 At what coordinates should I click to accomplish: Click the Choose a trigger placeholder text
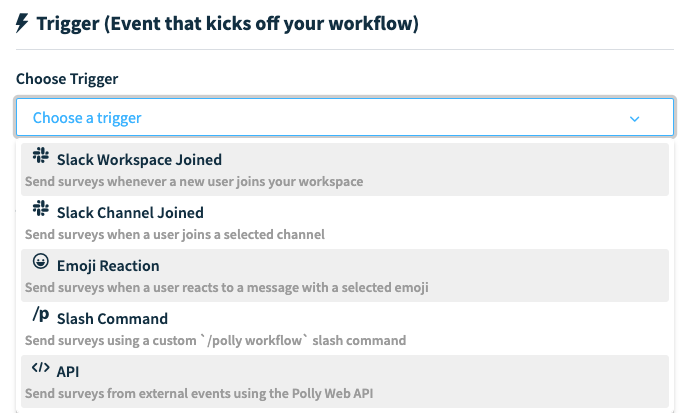pyautogui.click(x=87, y=118)
